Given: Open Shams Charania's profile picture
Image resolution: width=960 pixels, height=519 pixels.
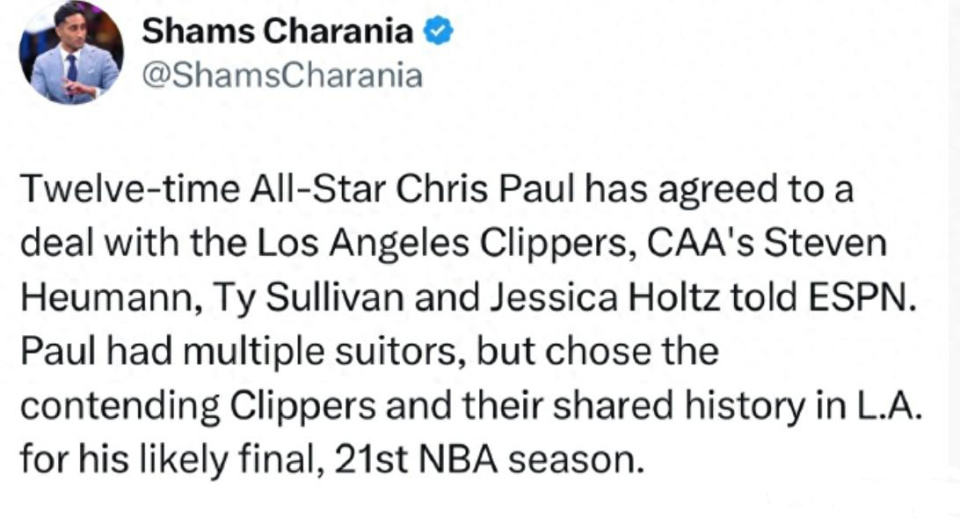Looking at the screenshot, I should [x=72, y=53].
